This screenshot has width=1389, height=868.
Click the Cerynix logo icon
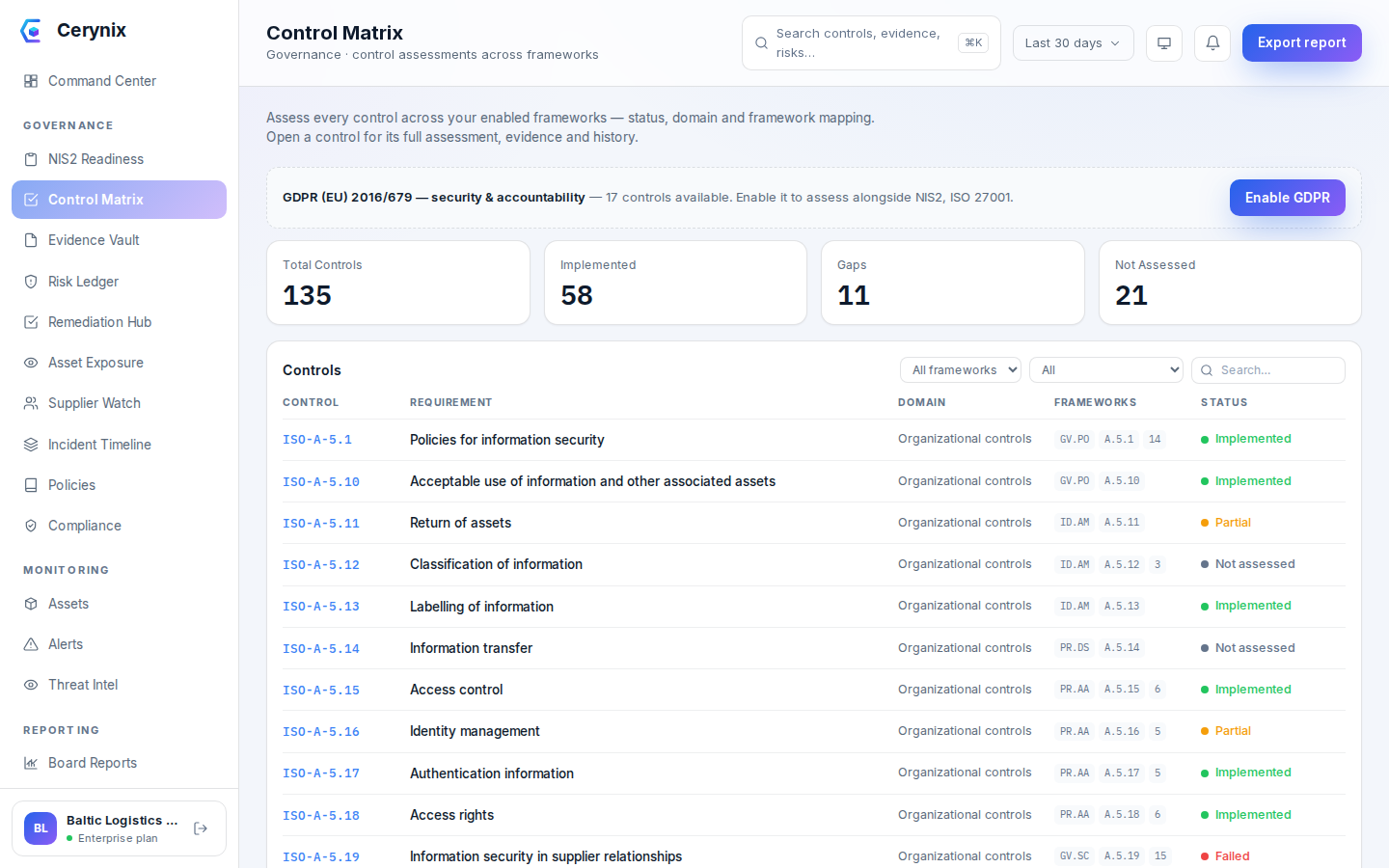(x=31, y=31)
